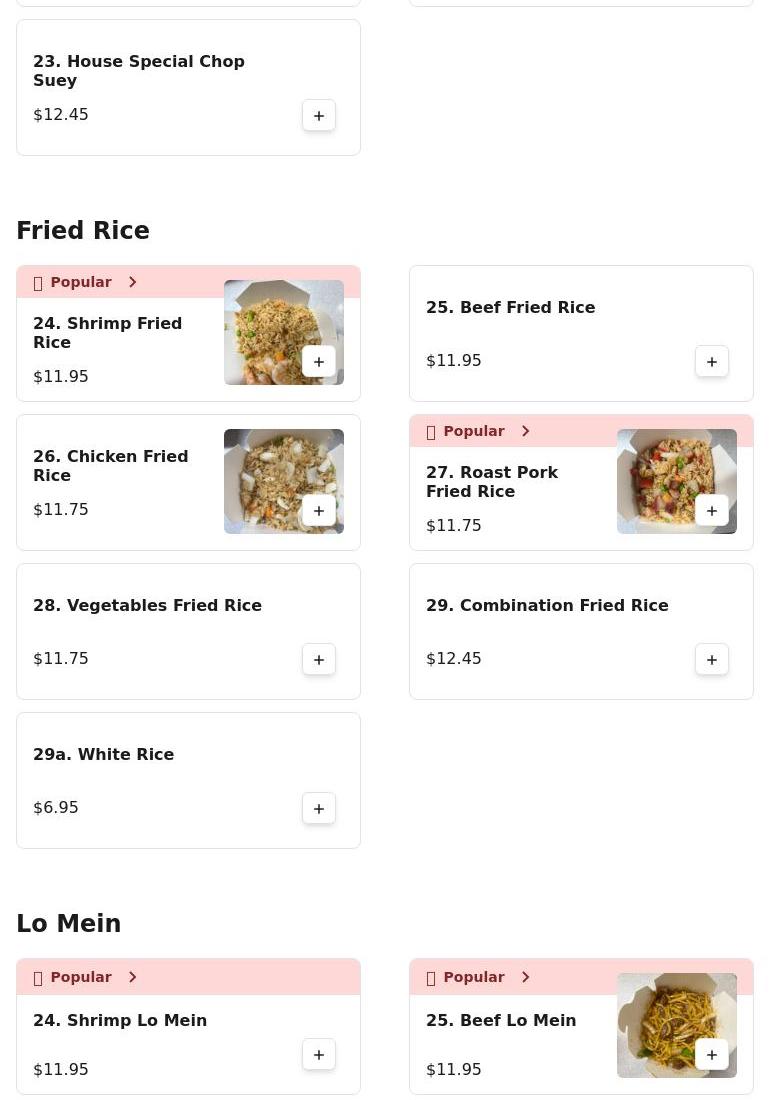
Task: Add Beef Lo Mein with plus icon
Action: pos(711,1054)
